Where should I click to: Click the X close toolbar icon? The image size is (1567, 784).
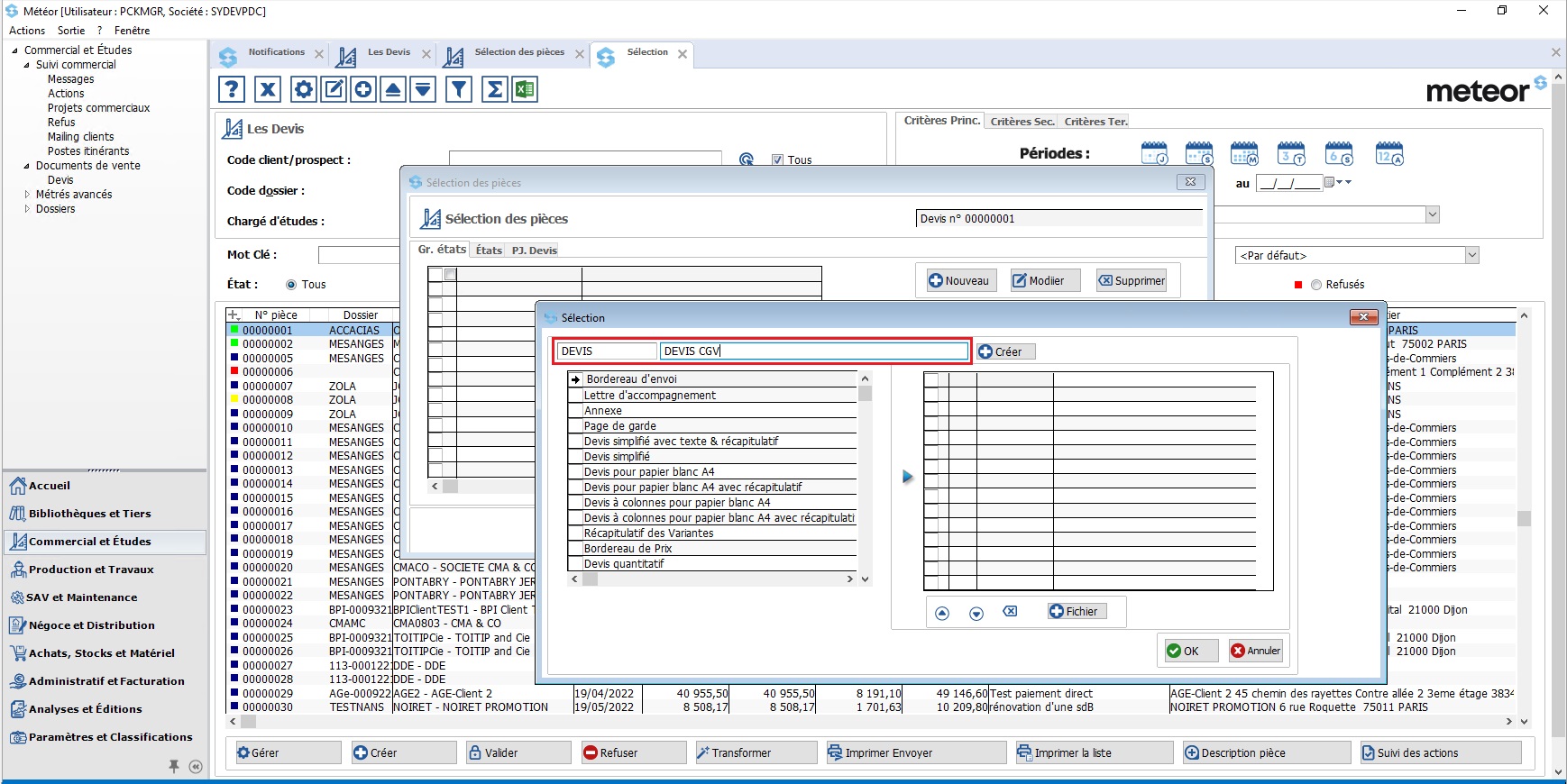coord(268,89)
